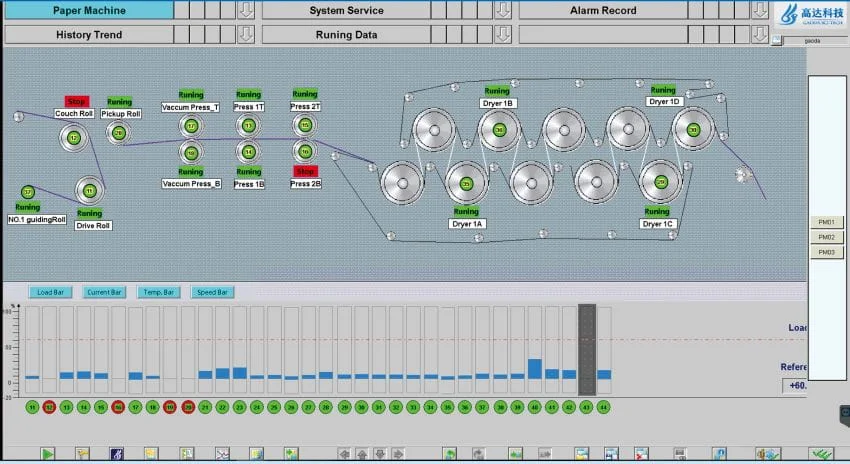Click the NO.1 guidingRoll small circle
The height and width of the screenshot is (464, 850).
pyautogui.click(x=28, y=192)
